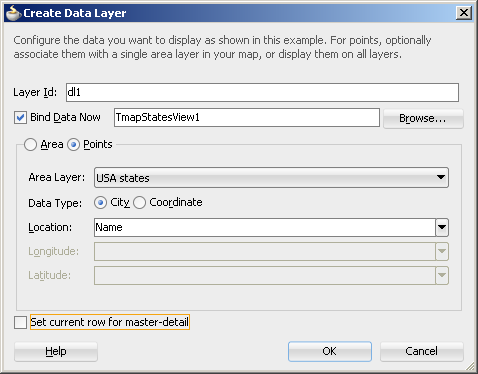Click the Cancel button

coord(422,351)
